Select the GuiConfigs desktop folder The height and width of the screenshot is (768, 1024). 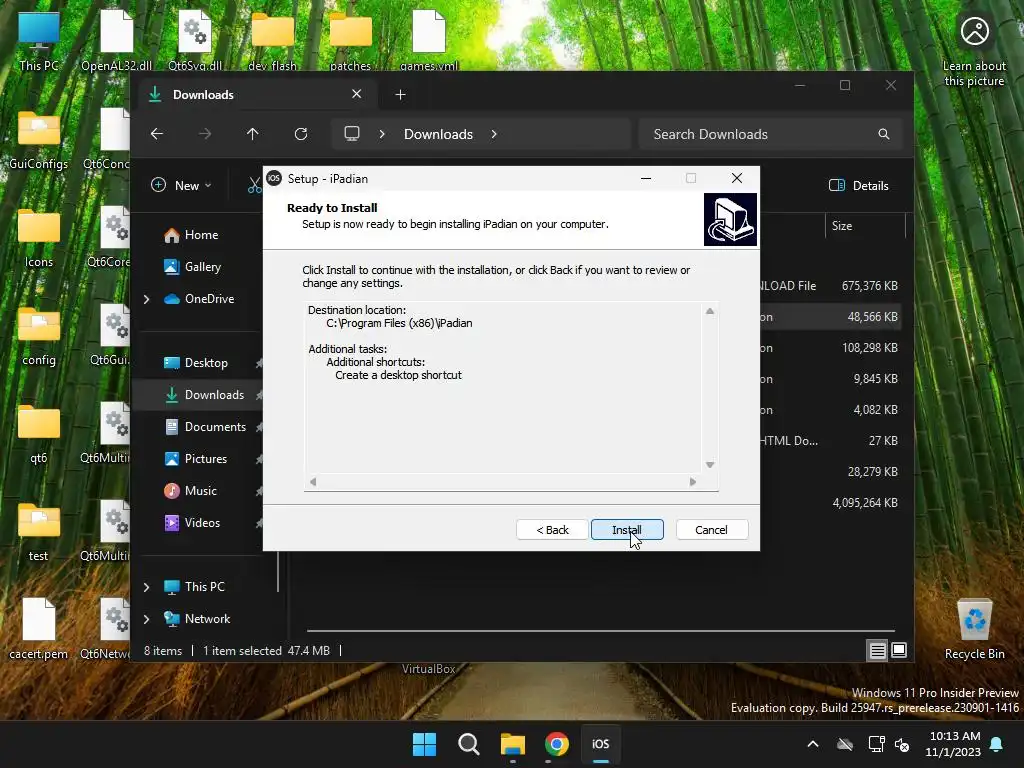[39, 140]
